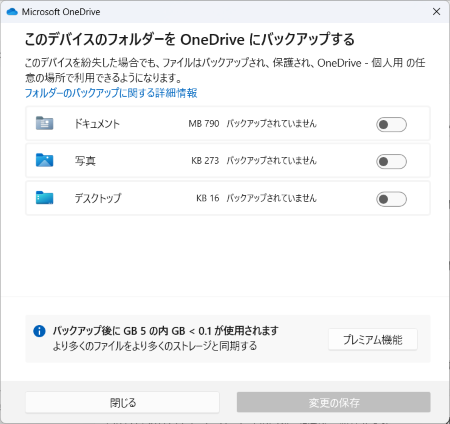Open フォルダーのバックアップに関する詳細情報 link

(111, 93)
